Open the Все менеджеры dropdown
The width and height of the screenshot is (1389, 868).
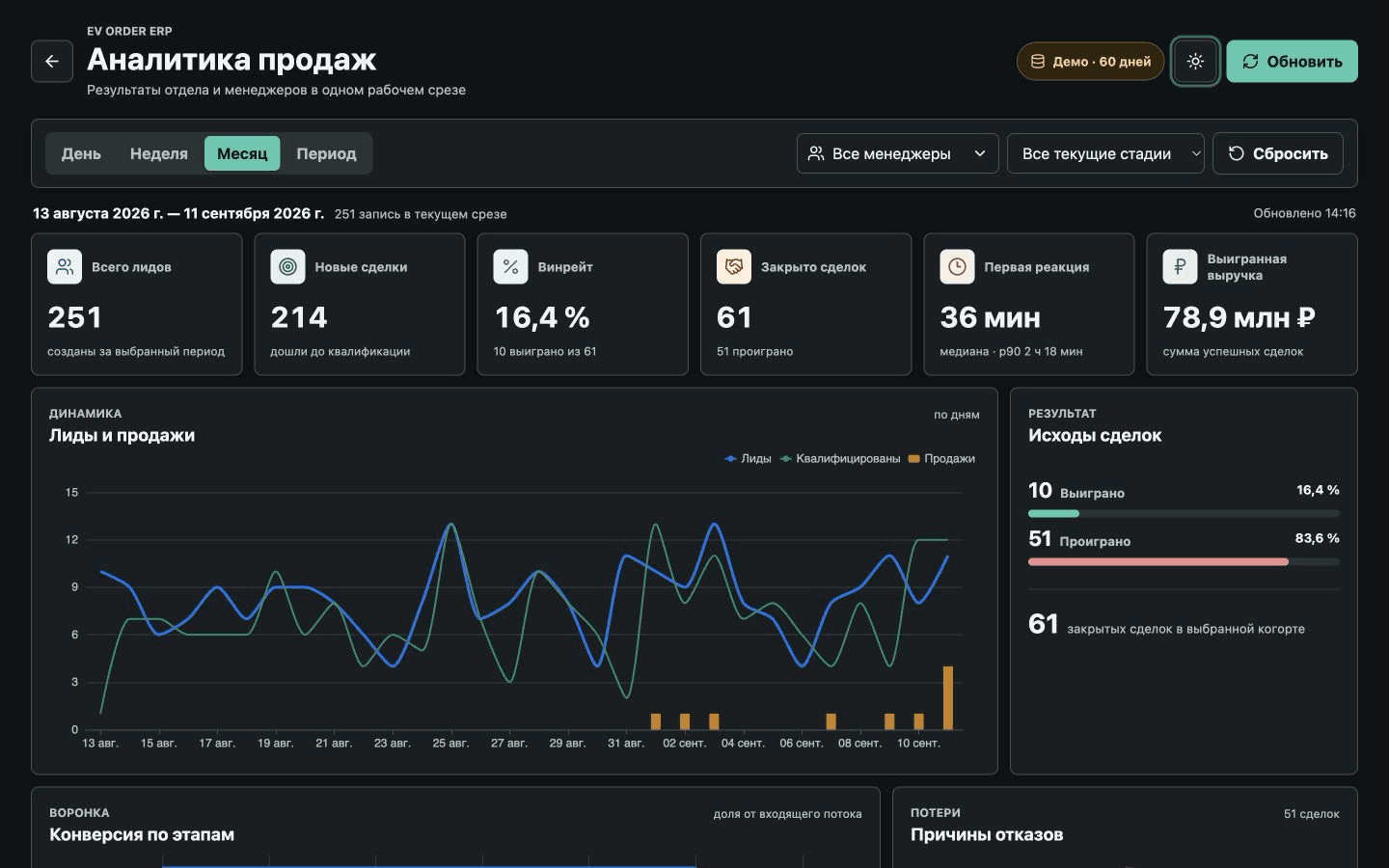(x=897, y=153)
